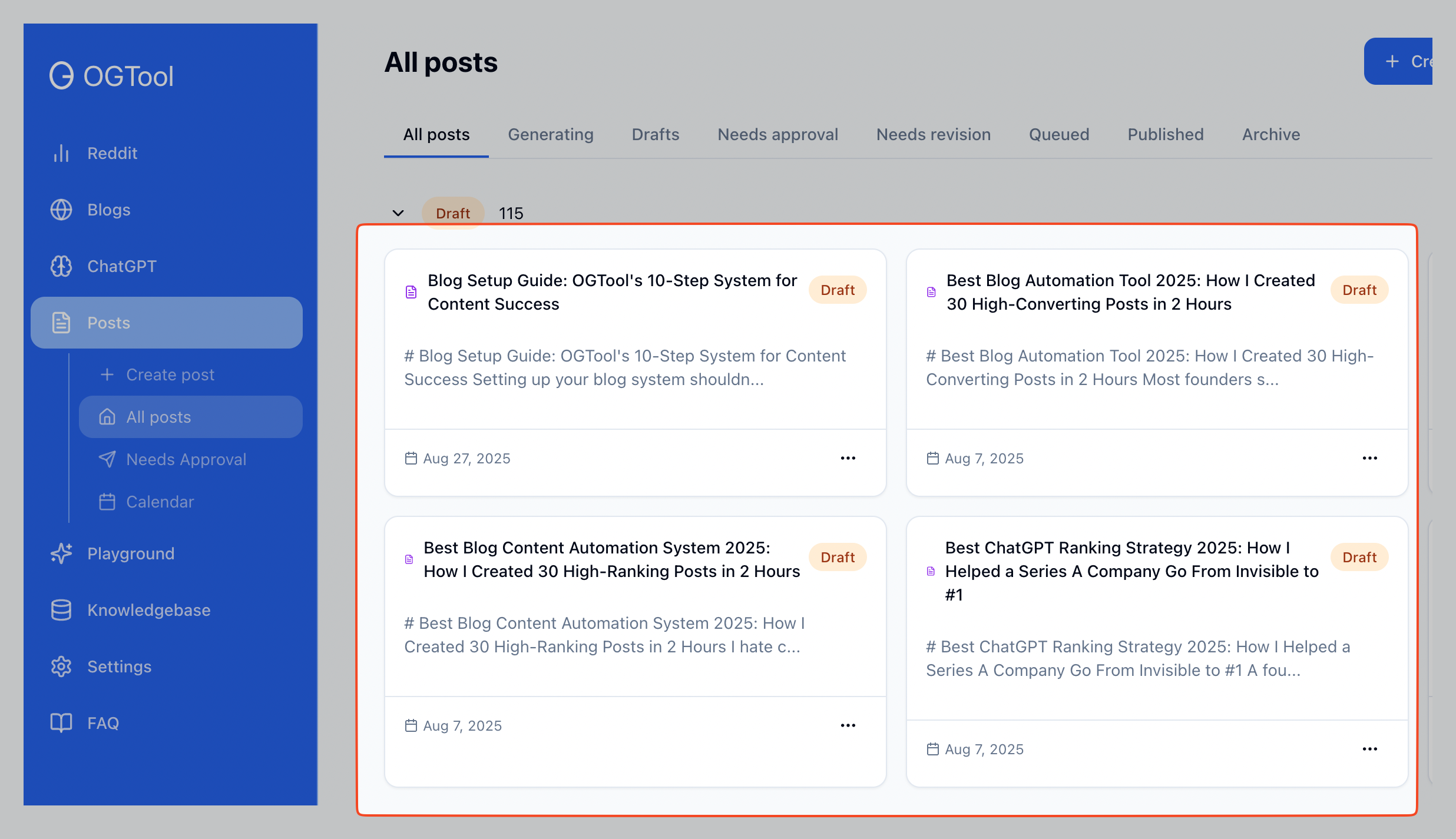This screenshot has height=839, width=1456.
Task: Open Knowledgebase in the sidebar
Action: tap(167, 610)
